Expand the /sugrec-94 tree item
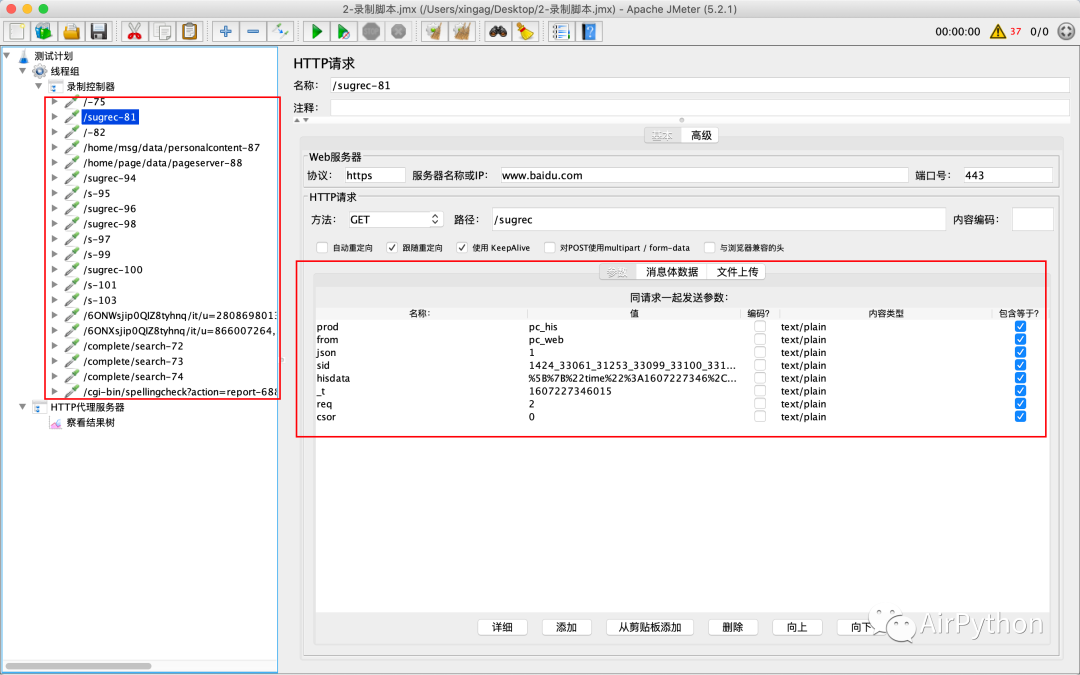Screen dimensions: 1080x675 [55, 178]
